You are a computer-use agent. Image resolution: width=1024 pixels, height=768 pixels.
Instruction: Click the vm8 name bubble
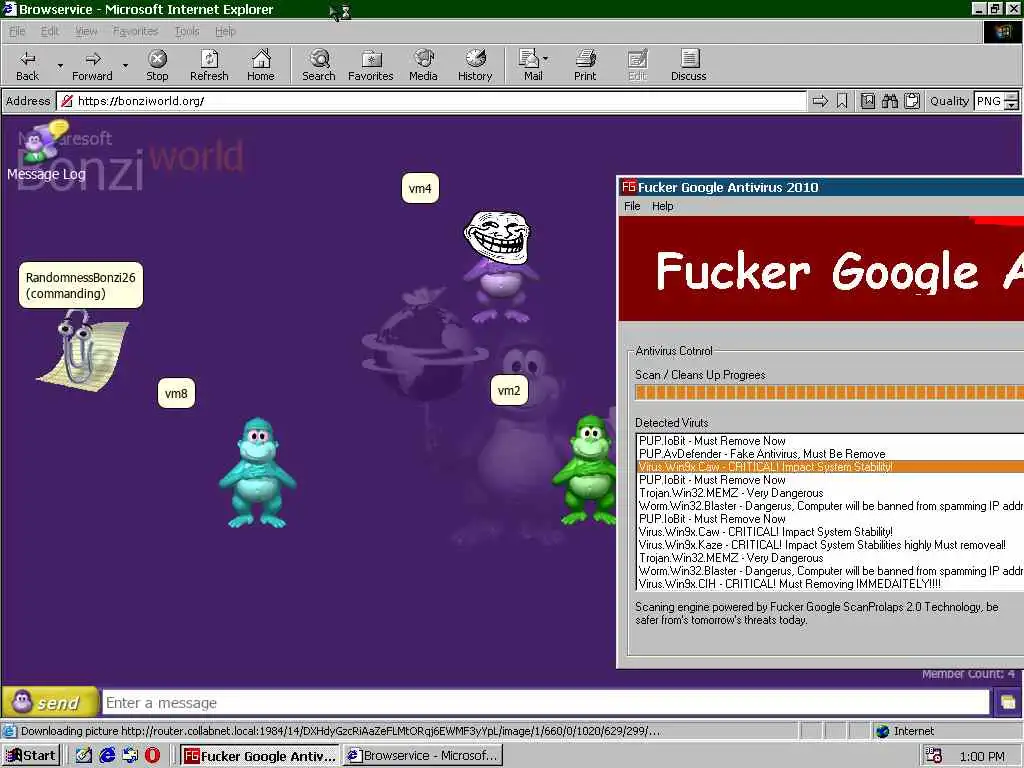[176, 393]
